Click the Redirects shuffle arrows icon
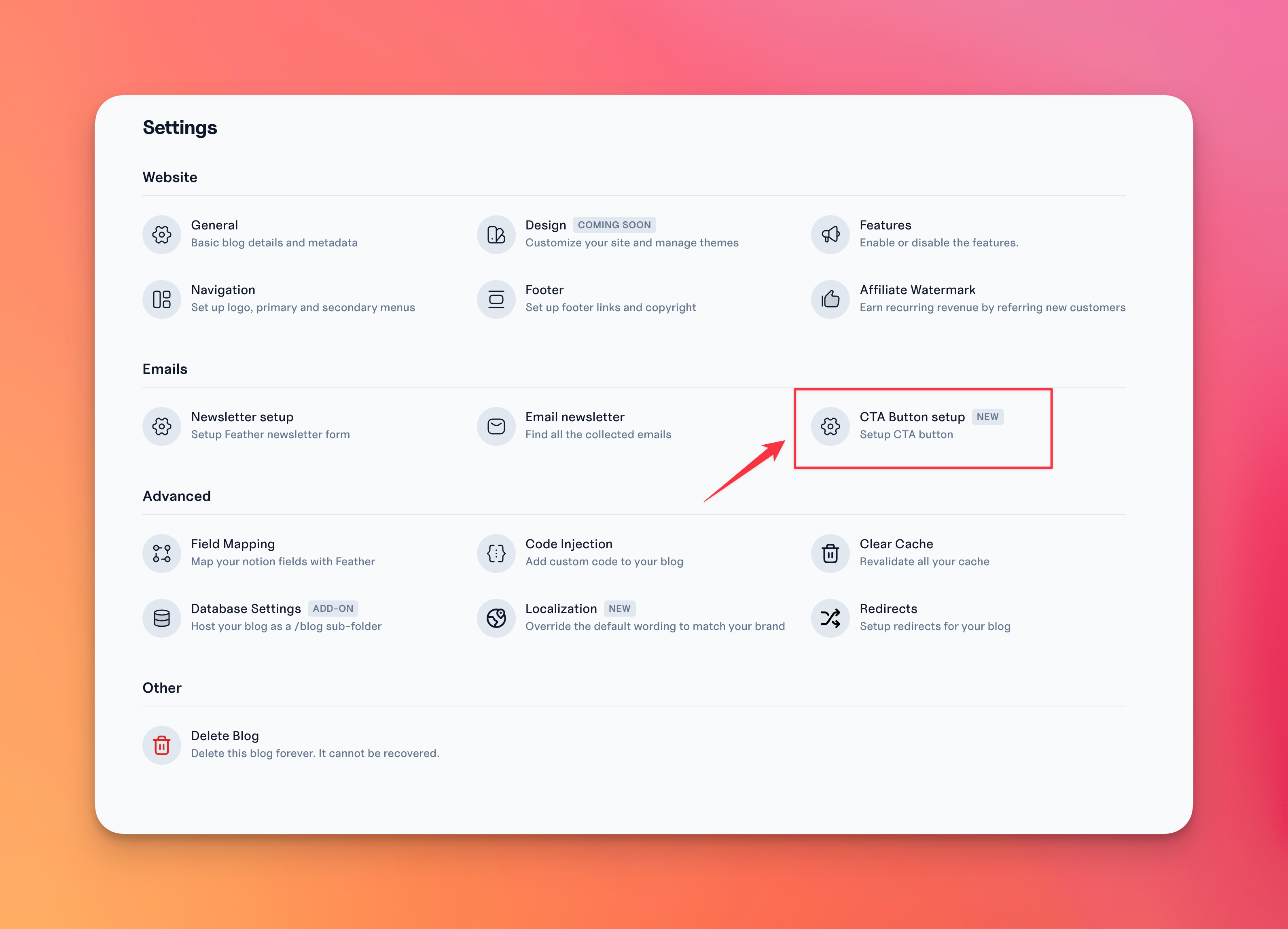 (830, 617)
